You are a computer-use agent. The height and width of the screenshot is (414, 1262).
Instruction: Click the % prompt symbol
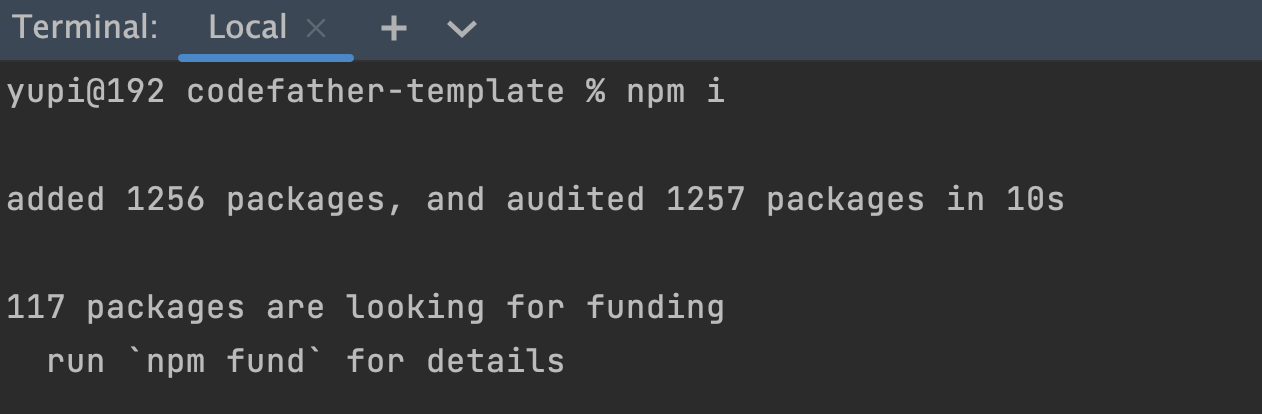pos(596,92)
